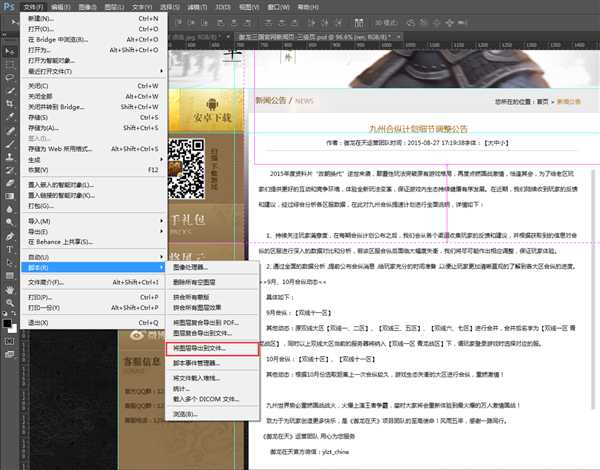Choose 存储为 Web 所用格式...

(93, 149)
